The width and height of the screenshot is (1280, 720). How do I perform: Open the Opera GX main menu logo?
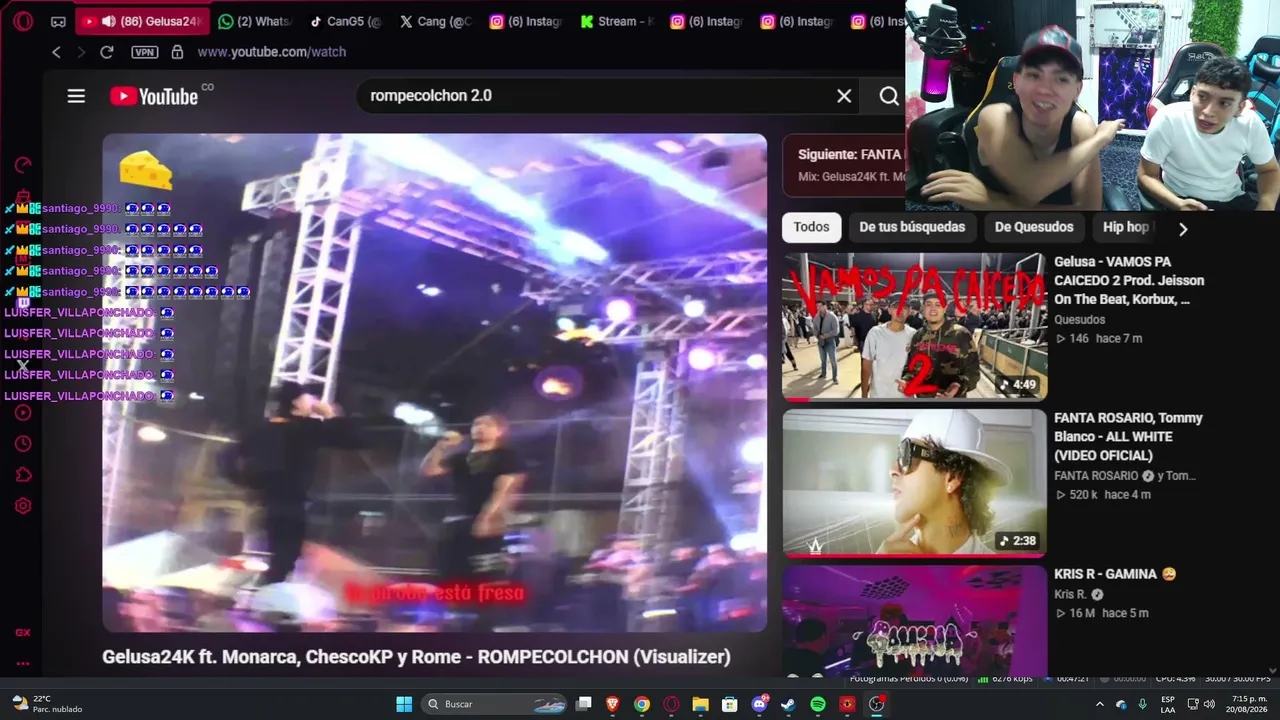(x=23, y=21)
